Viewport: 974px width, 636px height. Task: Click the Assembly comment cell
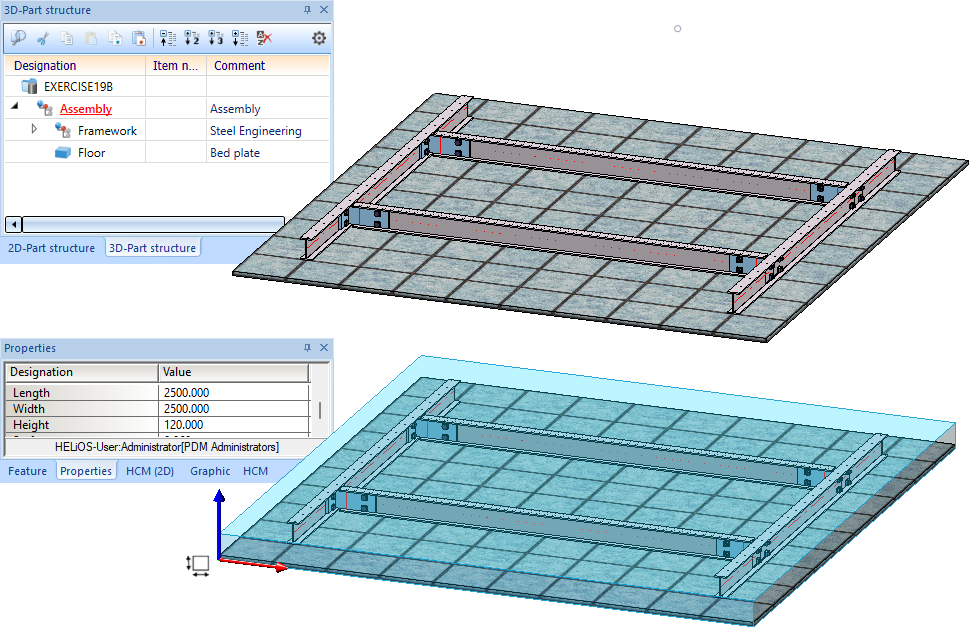click(235, 109)
